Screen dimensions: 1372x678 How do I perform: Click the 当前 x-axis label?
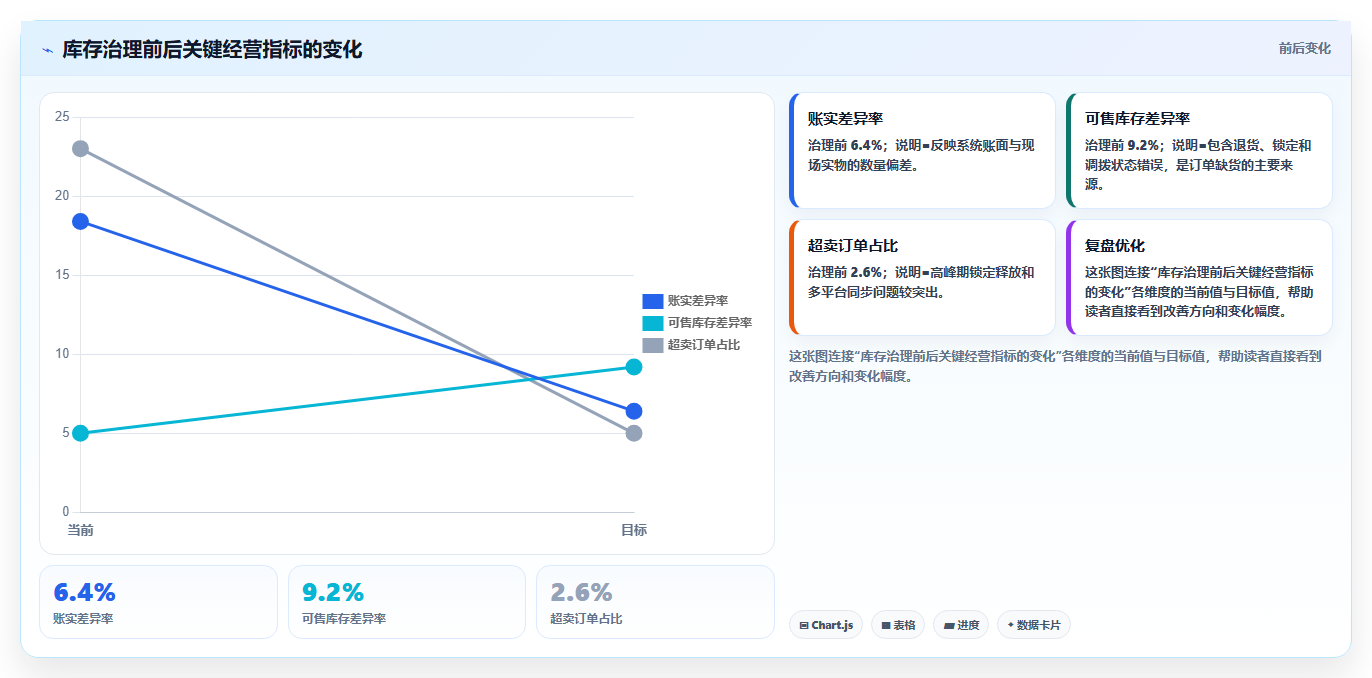coord(80,530)
